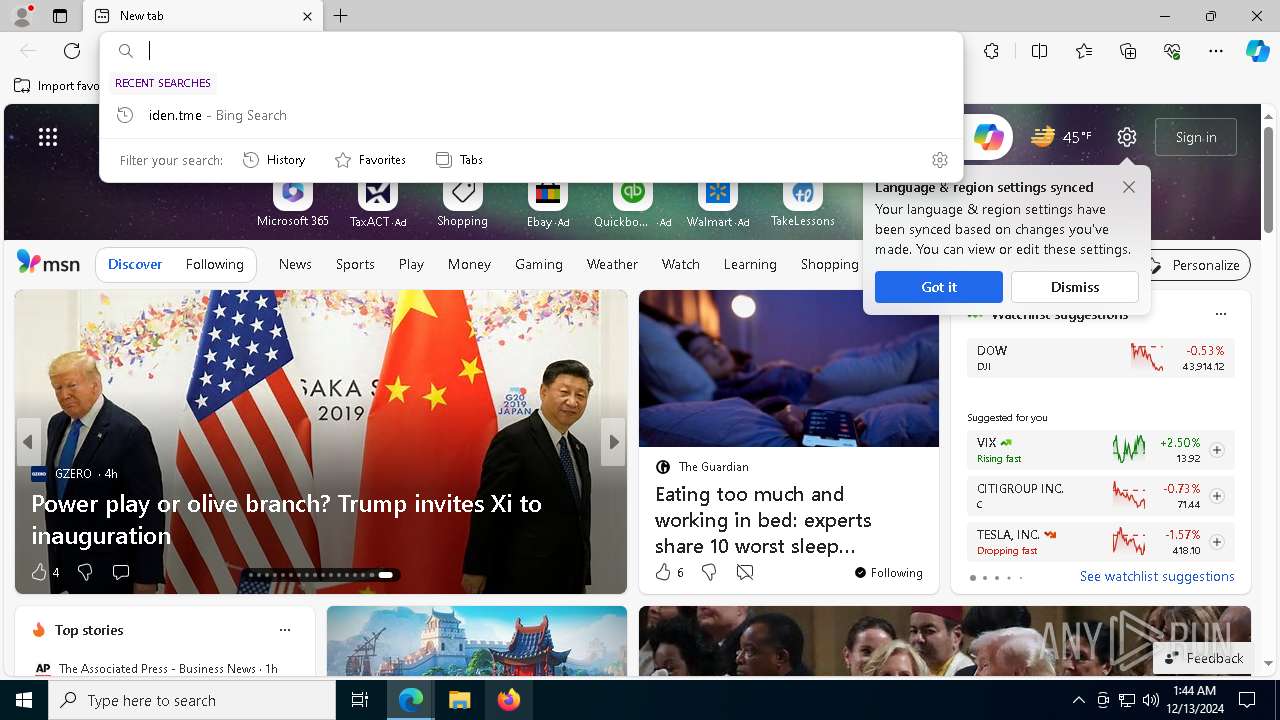Filter search by Tabs
Screen dimensions: 1280x720
click(x=459, y=160)
